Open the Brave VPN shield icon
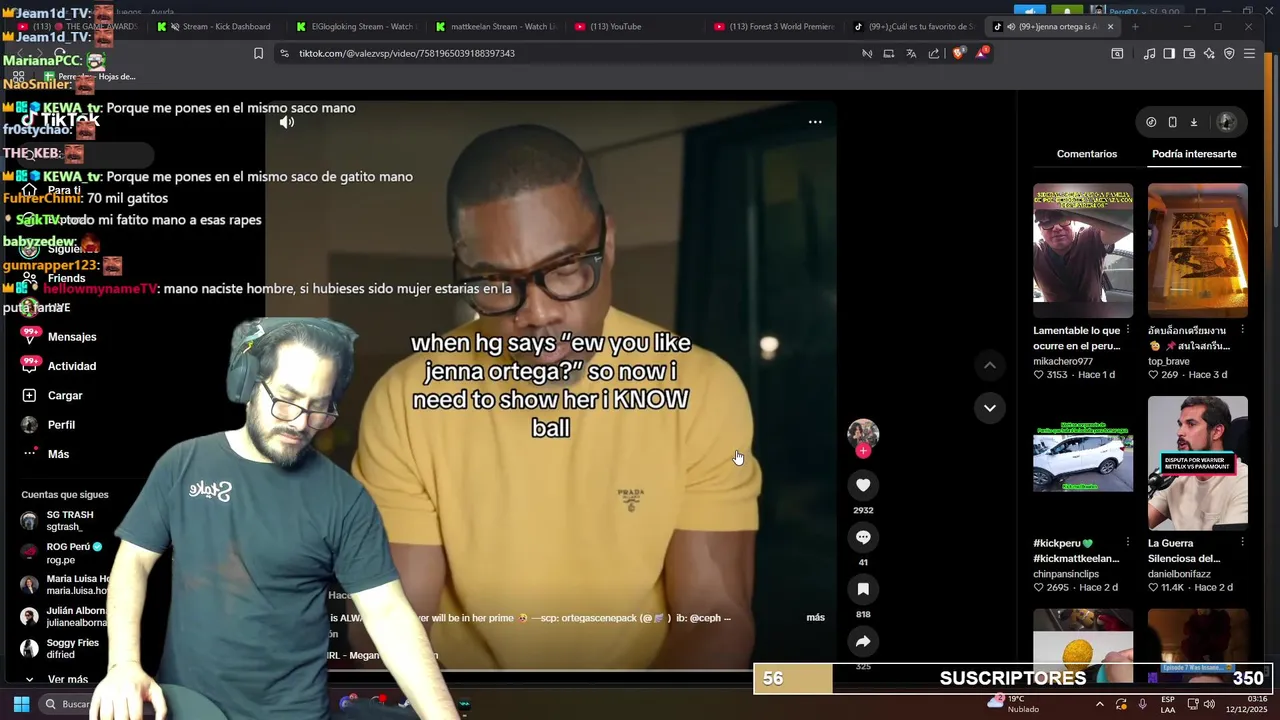This screenshot has width=1280, height=720. tap(1229, 53)
